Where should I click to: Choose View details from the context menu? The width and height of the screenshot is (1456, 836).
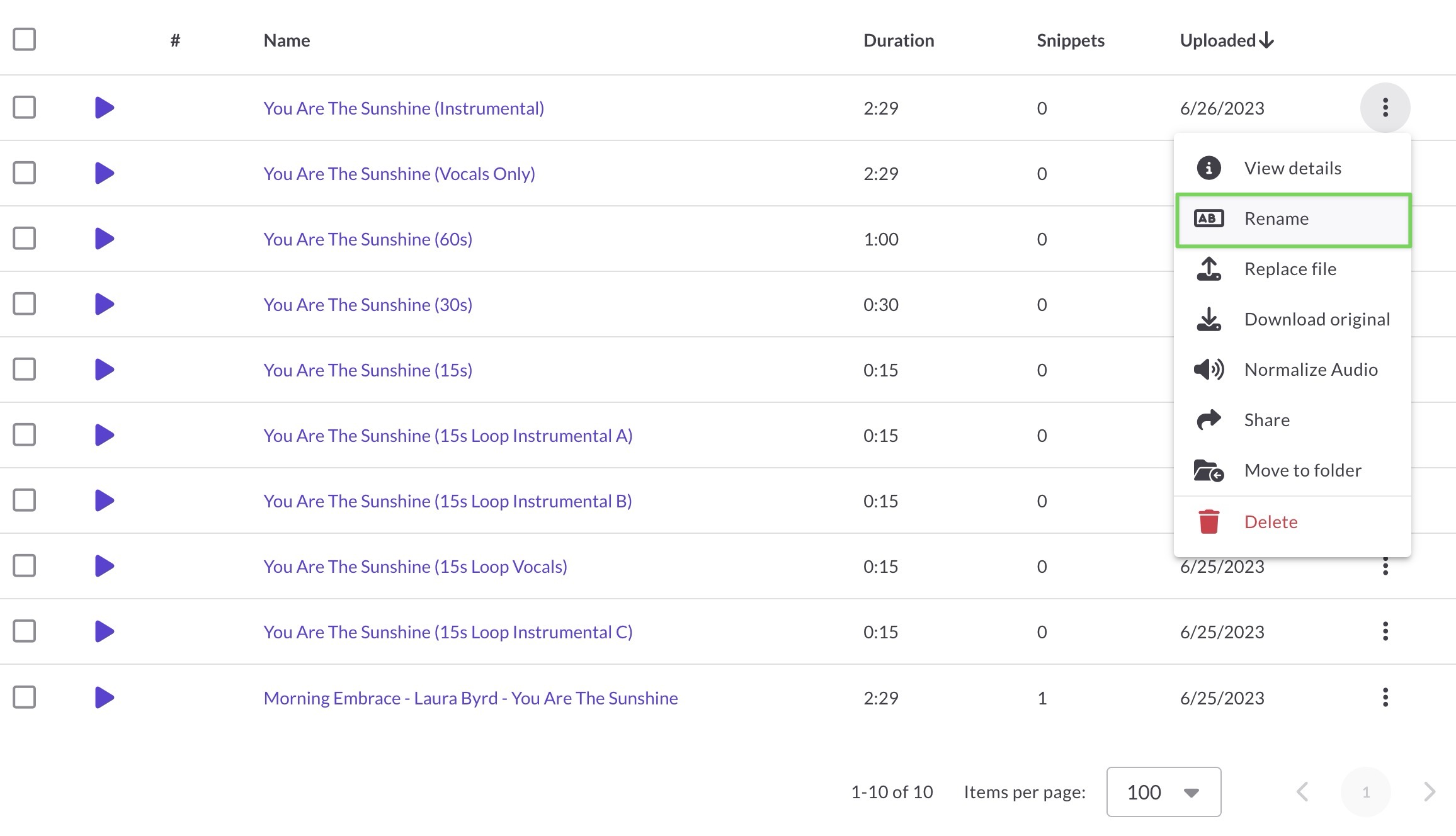pyautogui.click(x=1292, y=168)
